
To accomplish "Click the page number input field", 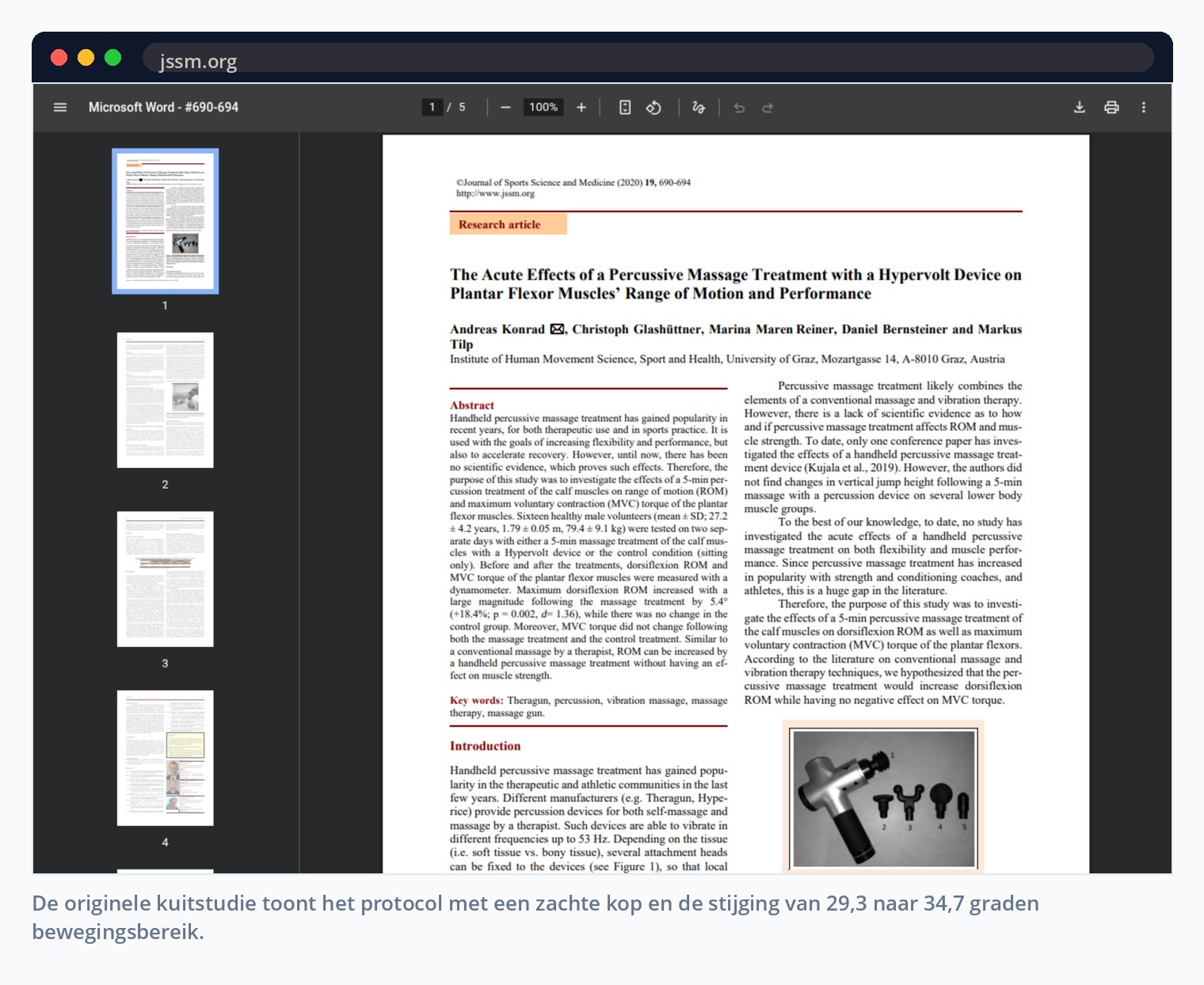I will [x=432, y=107].
